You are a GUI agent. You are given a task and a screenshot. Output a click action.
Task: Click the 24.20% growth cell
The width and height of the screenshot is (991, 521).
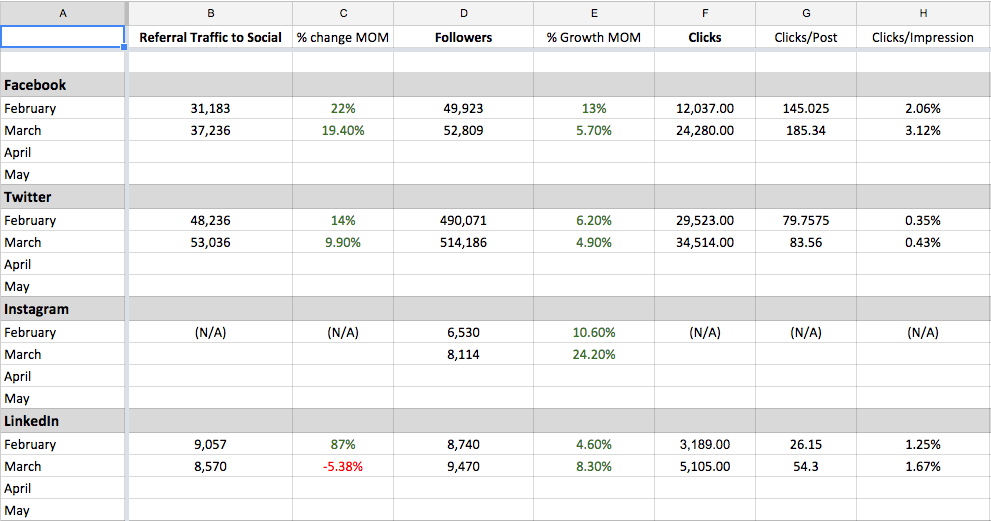594,354
